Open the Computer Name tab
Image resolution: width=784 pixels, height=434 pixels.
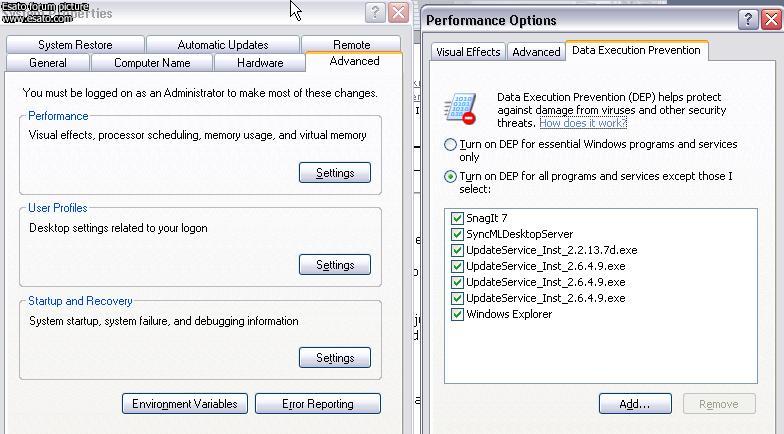click(152, 63)
